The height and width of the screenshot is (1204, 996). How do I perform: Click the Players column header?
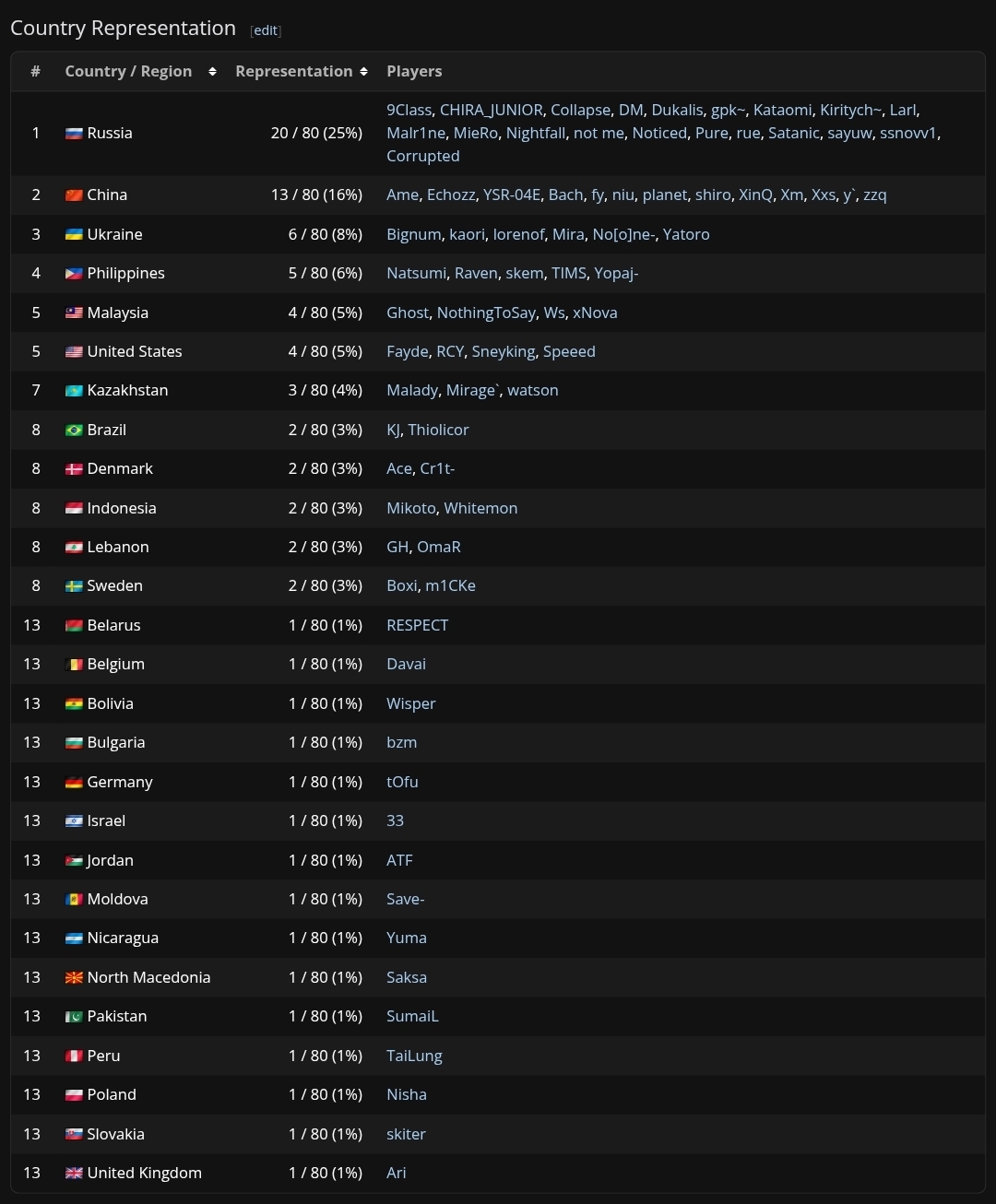[x=414, y=72]
